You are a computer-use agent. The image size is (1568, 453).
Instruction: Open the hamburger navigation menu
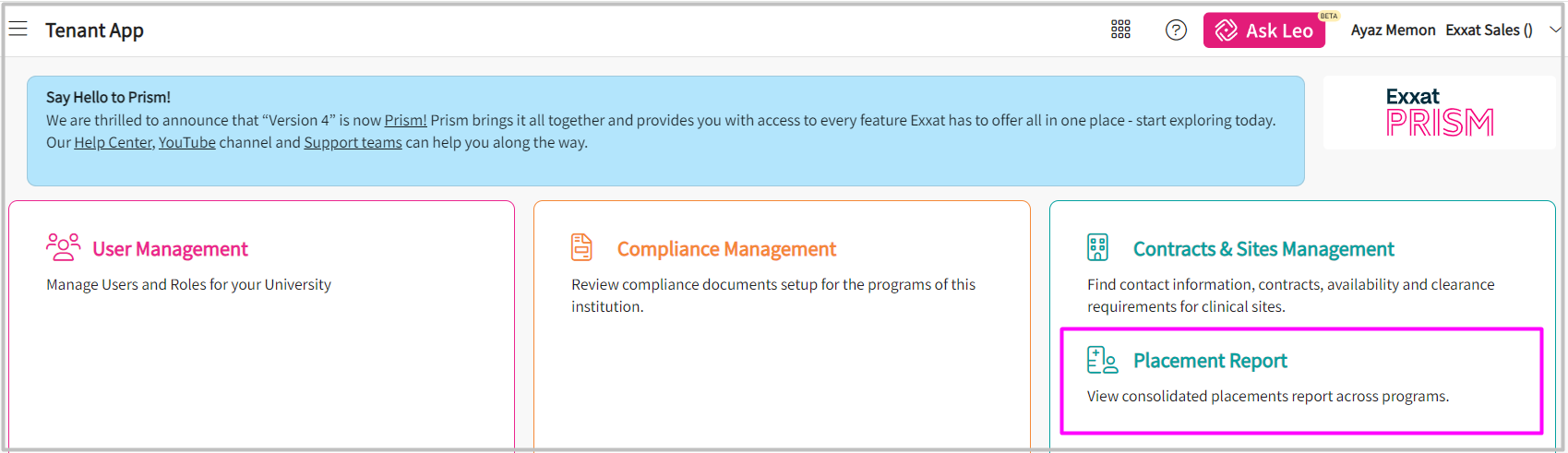pyautogui.click(x=18, y=30)
